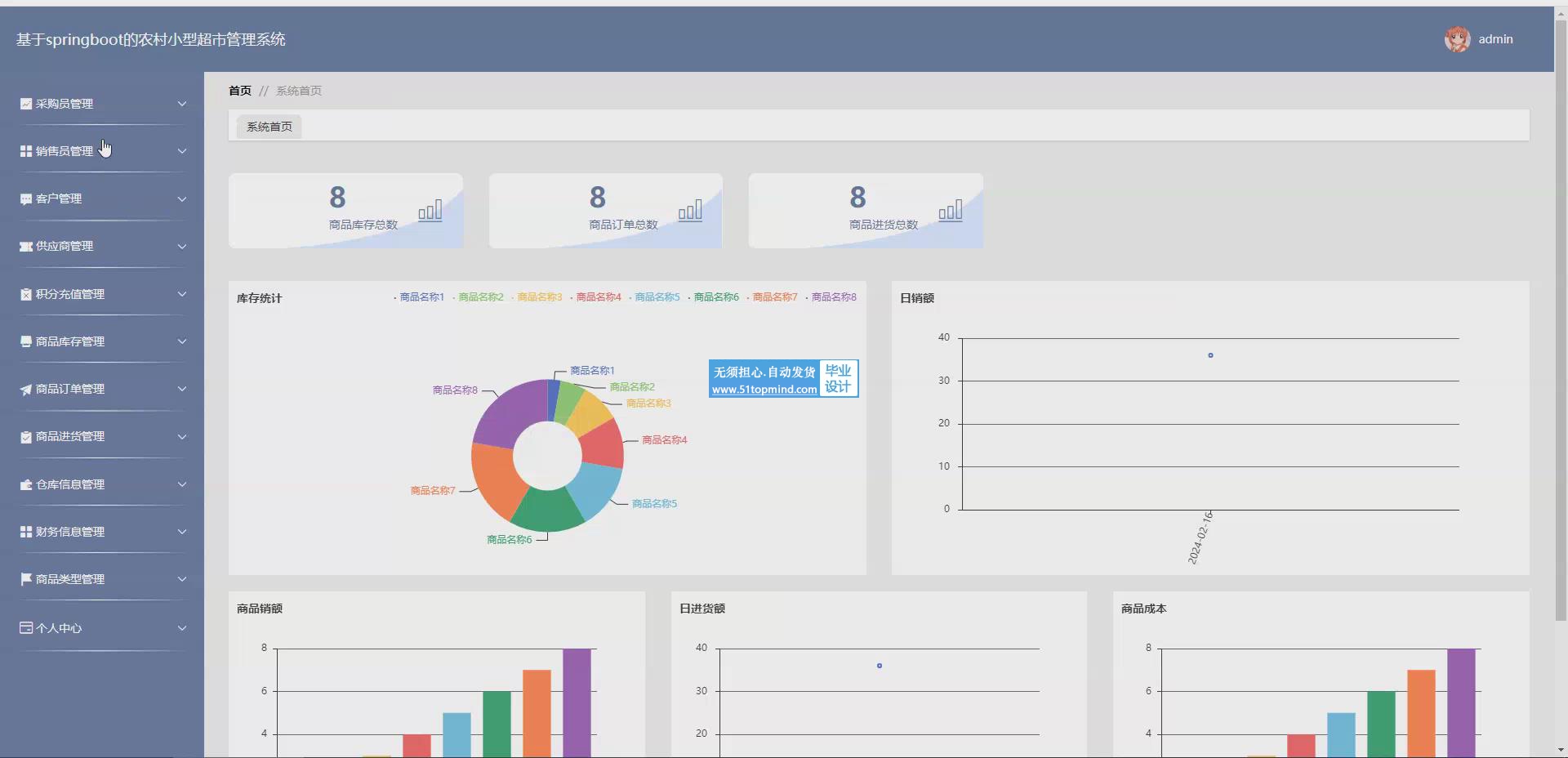This screenshot has height=758, width=1568.
Task: Click the data point in 日进货额 chart
Action: coord(879,666)
